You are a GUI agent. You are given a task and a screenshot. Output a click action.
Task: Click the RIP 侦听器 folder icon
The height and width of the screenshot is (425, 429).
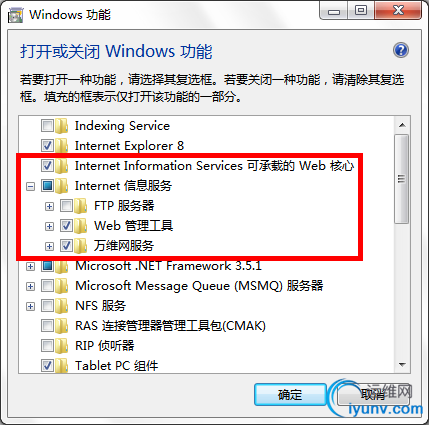coord(62,346)
